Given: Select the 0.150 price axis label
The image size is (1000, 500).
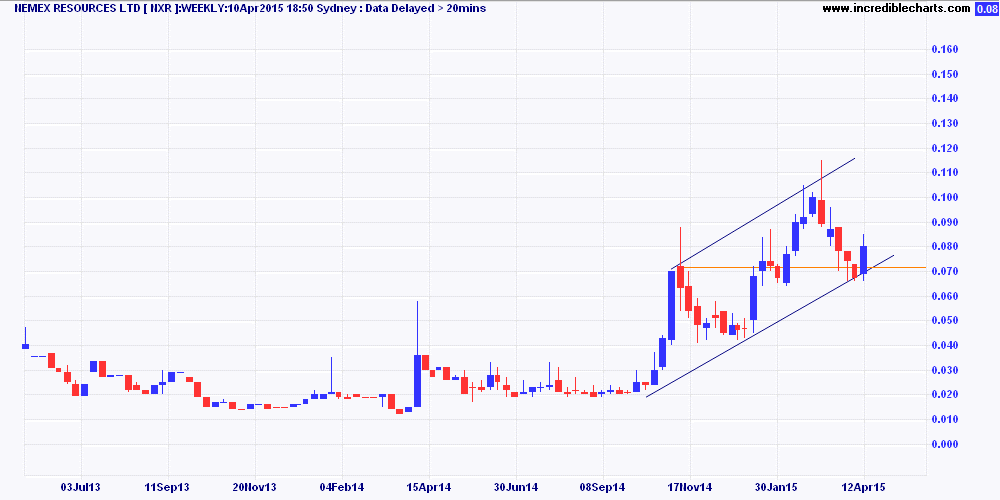Looking at the screenshot, I should pyautogui.click(x=946, y=75).
